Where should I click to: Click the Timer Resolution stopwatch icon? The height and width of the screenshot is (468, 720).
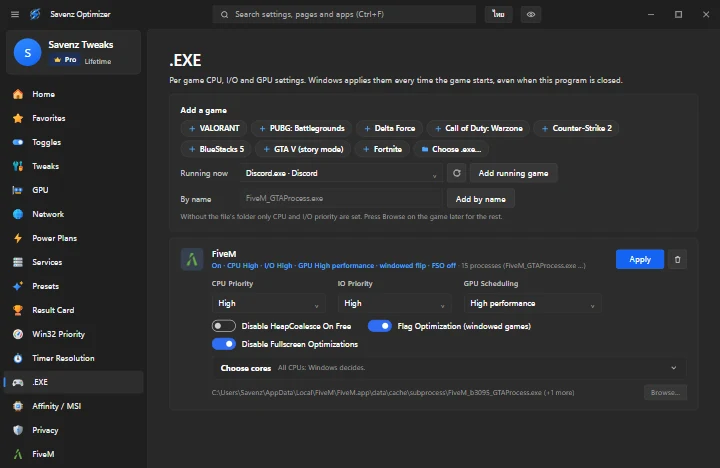(18, 358)
